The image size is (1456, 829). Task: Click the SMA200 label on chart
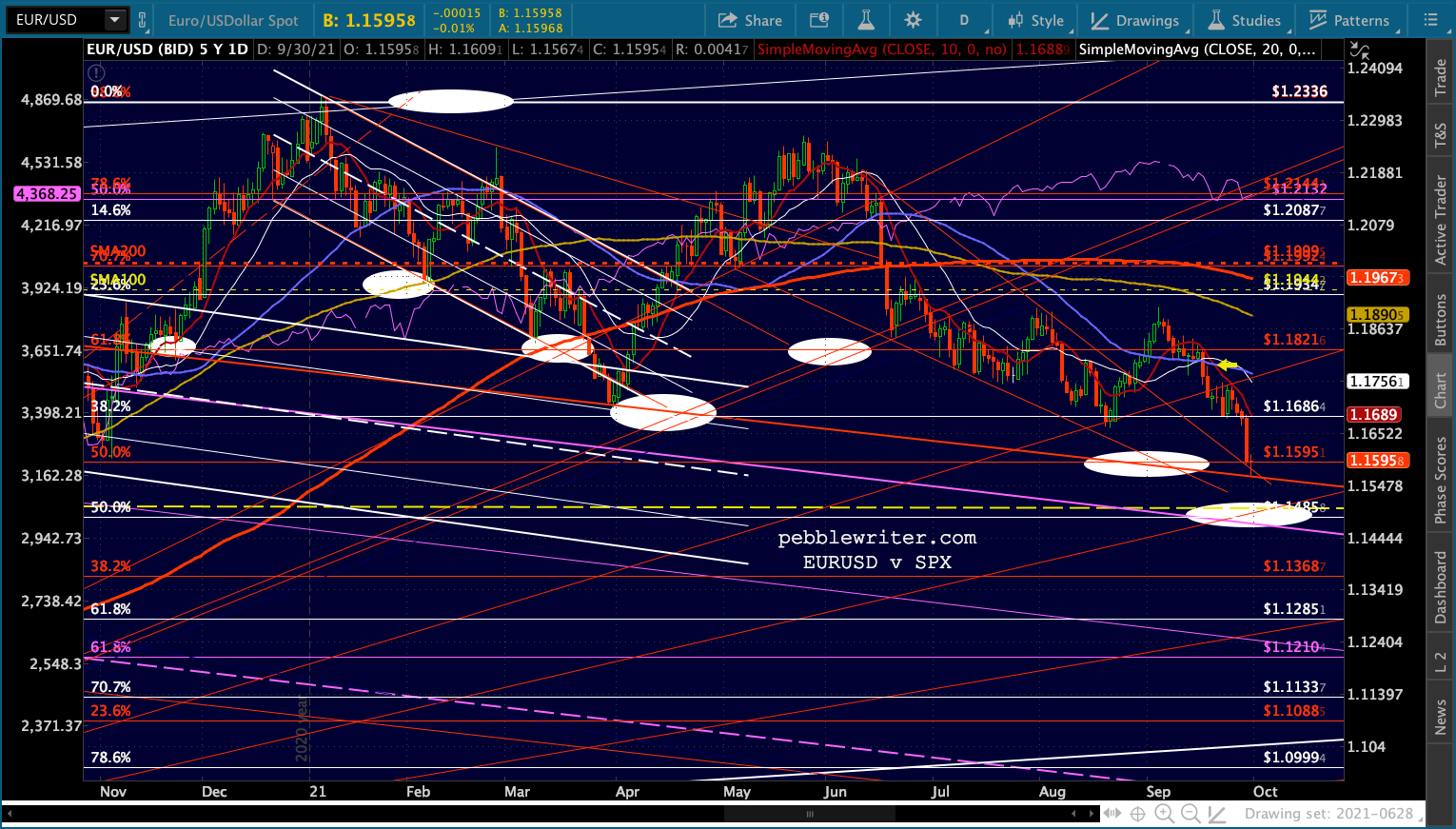[x=118, y=251]
